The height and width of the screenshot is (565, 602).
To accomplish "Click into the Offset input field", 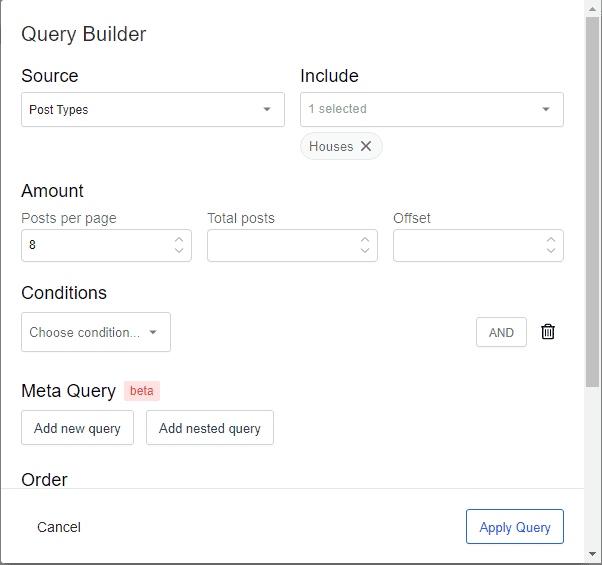I will pos(467,245).
